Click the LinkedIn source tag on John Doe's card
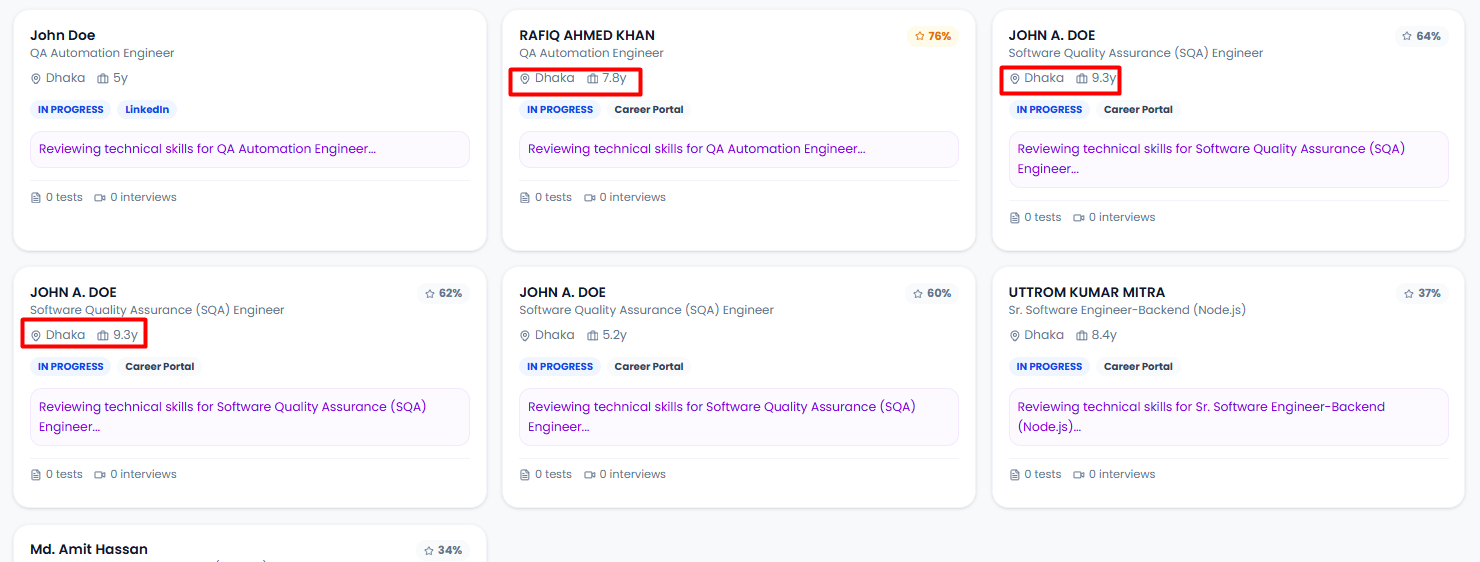Viewport: 1480px width, 562px height. 147,110
